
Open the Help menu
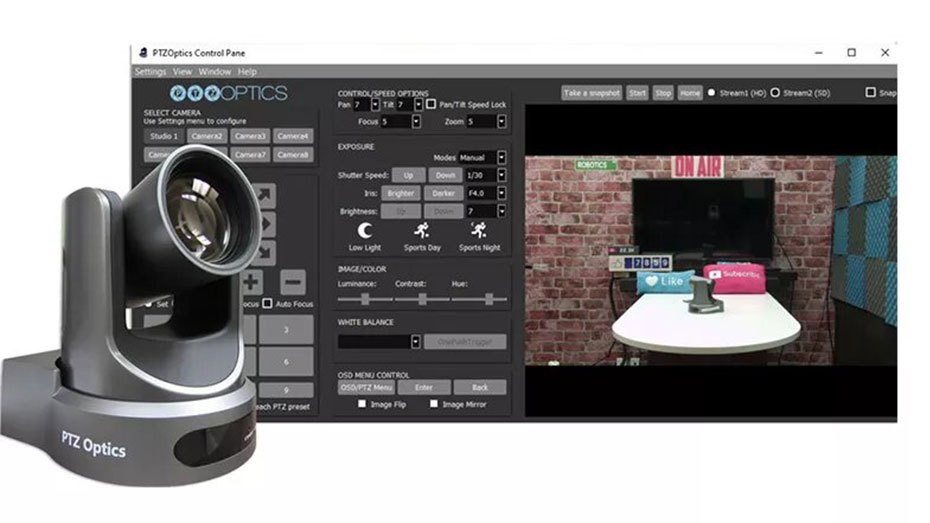click(247, 72)
